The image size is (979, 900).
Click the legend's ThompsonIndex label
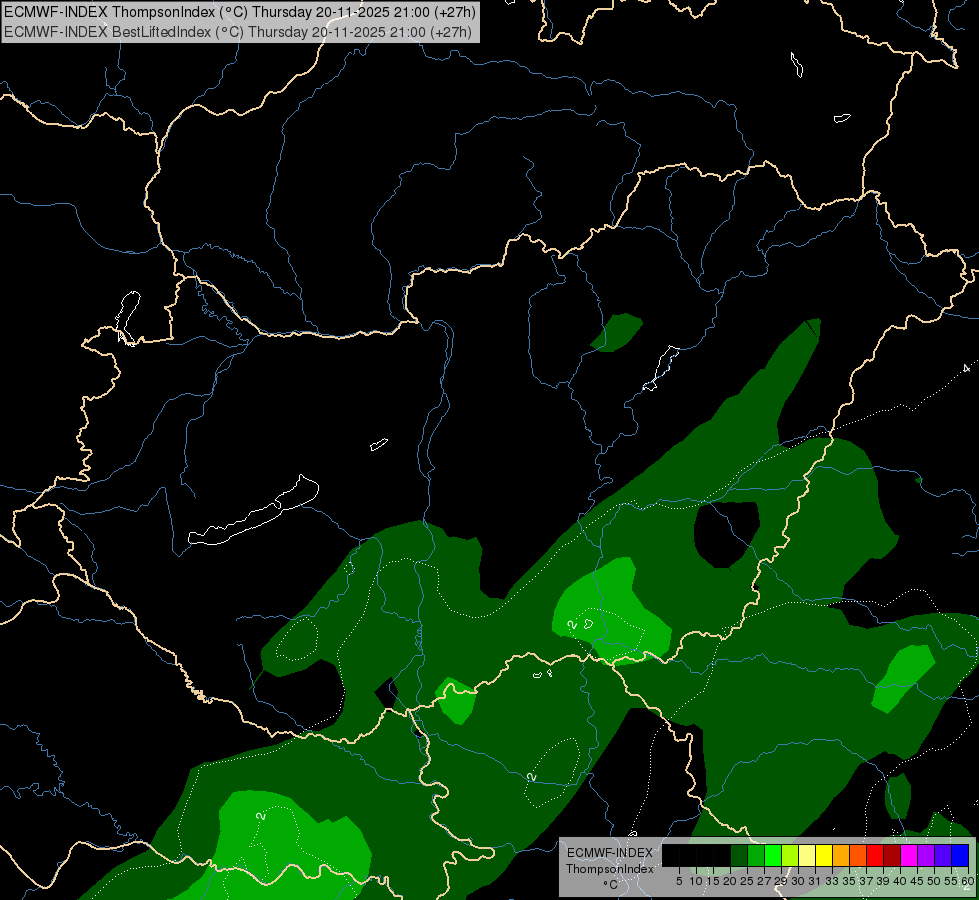pos(610,869)
